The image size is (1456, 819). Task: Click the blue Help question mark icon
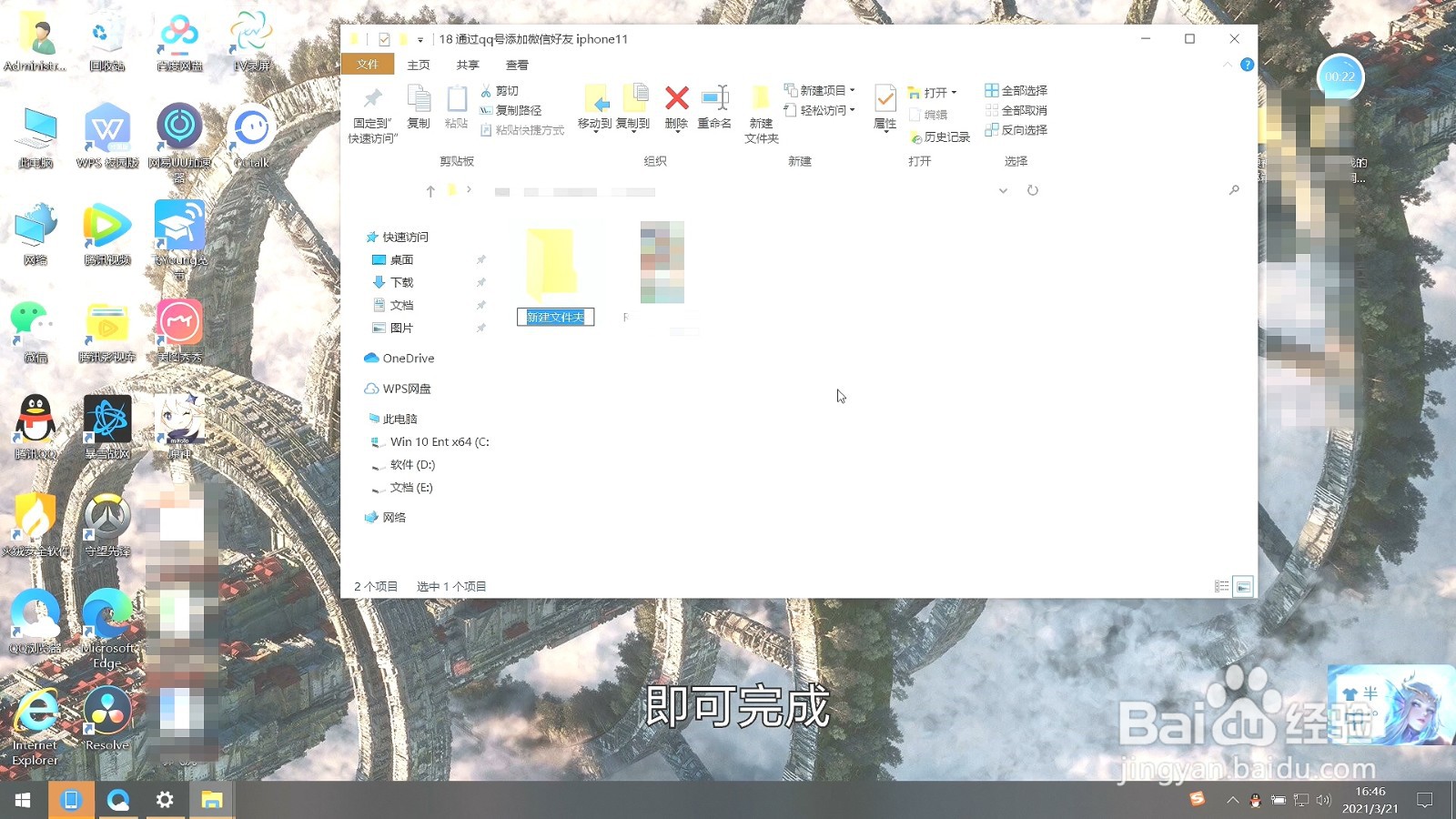click(x=1248, y=65)
